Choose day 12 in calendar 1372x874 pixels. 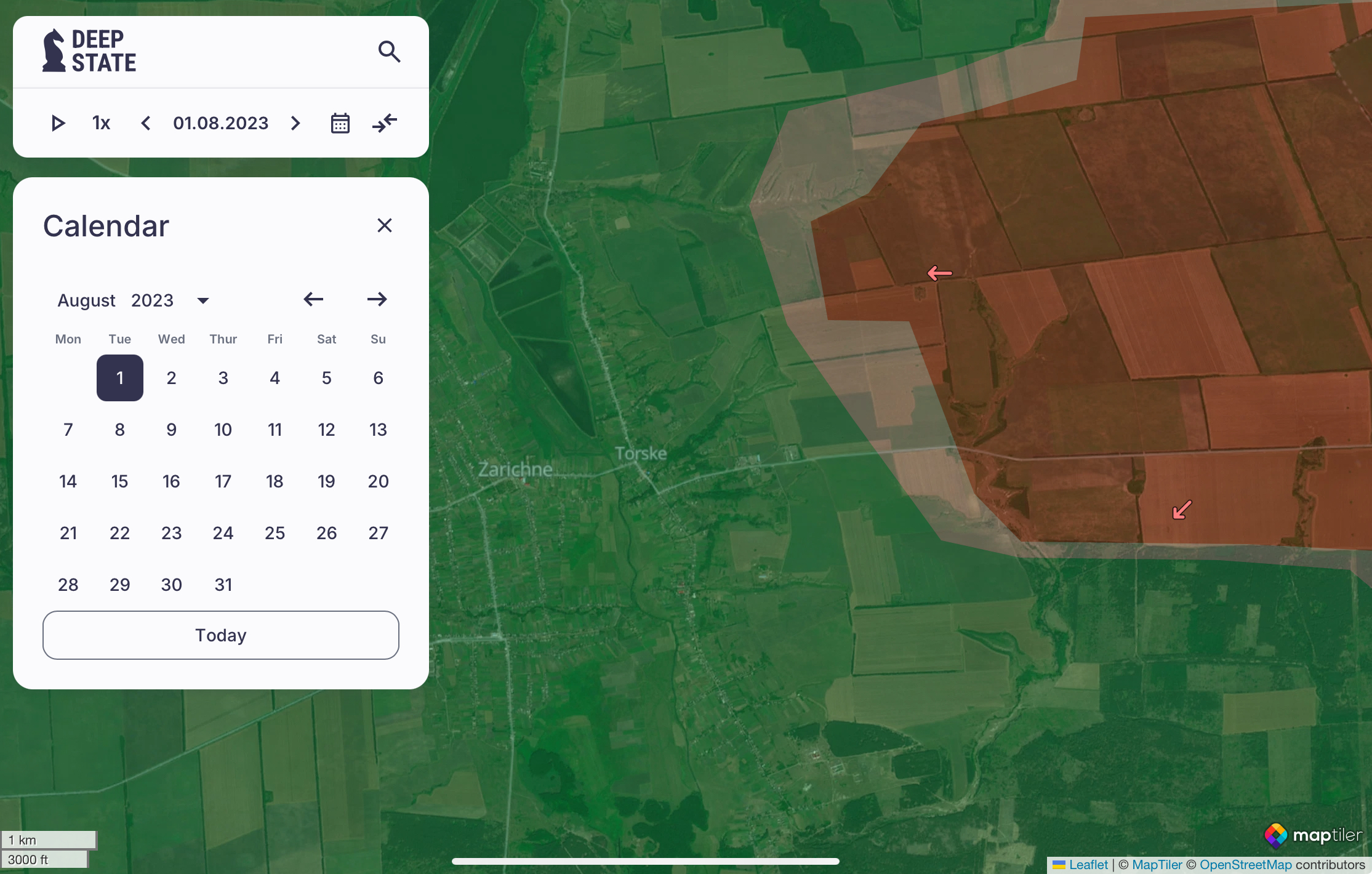(x=327, y=430)
